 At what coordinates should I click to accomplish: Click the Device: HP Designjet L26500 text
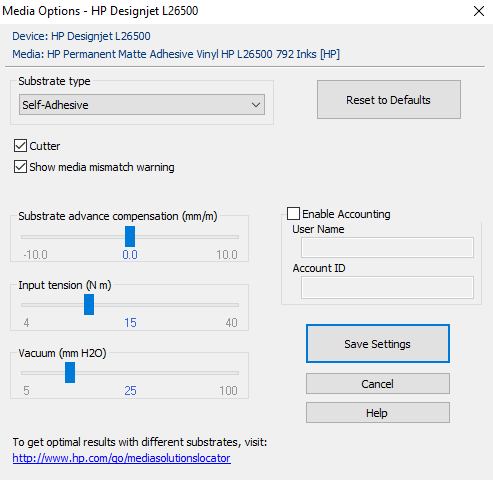pyautogui.click(x=81, y=36)
